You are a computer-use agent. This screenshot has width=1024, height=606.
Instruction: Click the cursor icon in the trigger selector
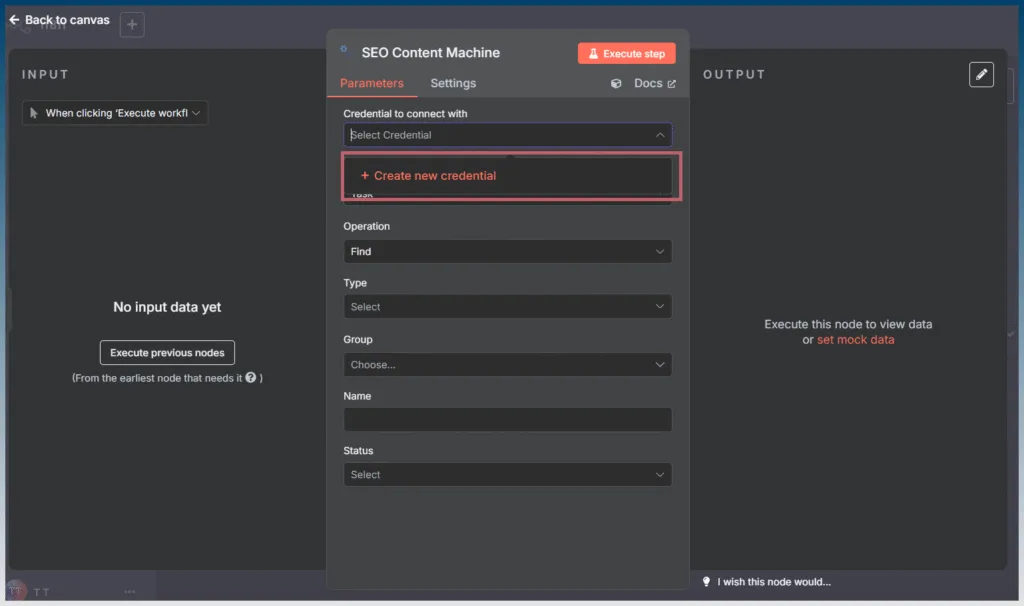(x=34, y=113)
